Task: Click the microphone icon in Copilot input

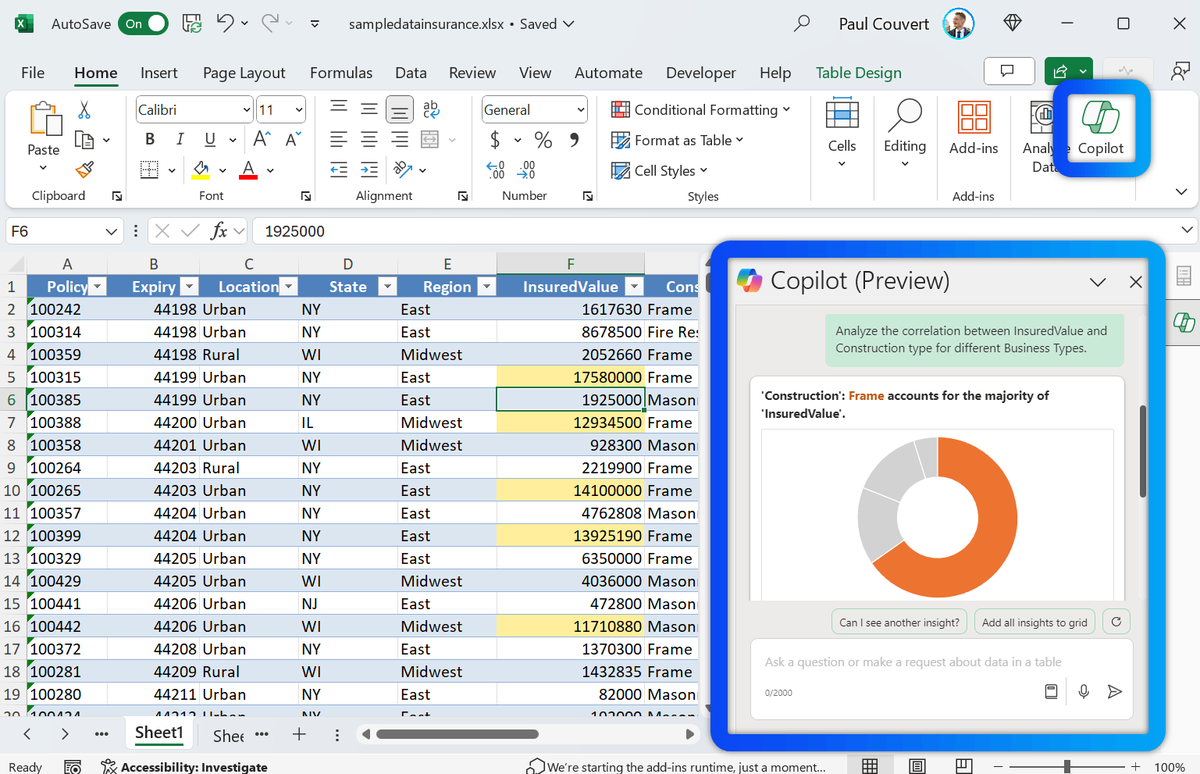Action: click(1084, 691)
